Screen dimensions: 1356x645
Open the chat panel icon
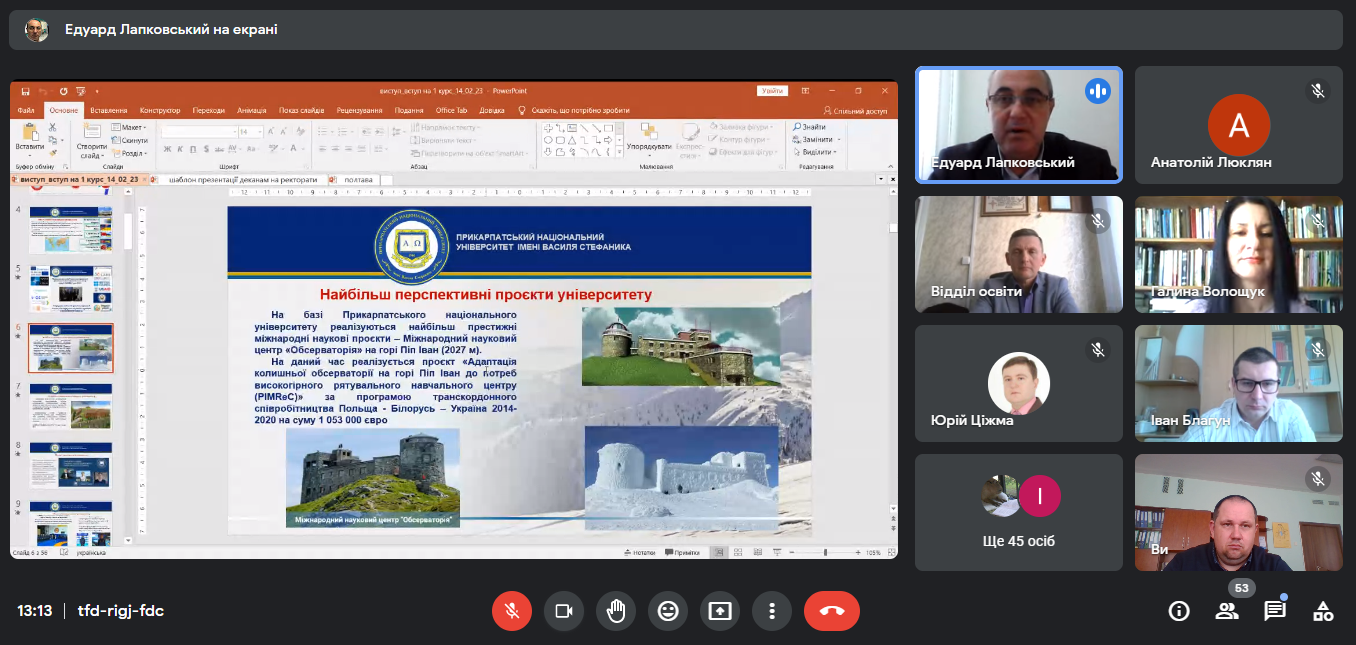(x=1275, y=611)
